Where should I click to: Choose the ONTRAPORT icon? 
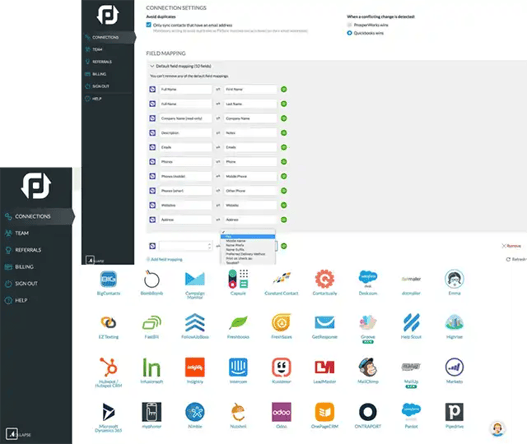pos(368,412)
